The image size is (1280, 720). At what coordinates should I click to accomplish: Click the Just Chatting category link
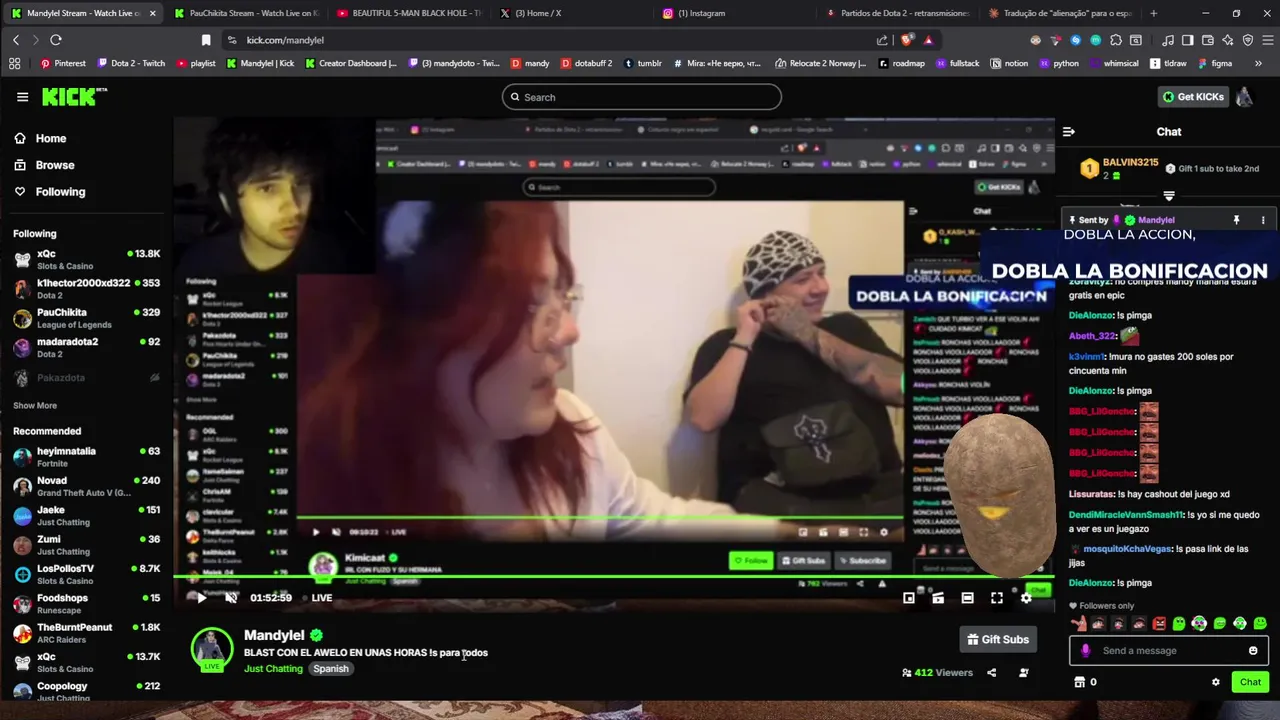[273, 669]
